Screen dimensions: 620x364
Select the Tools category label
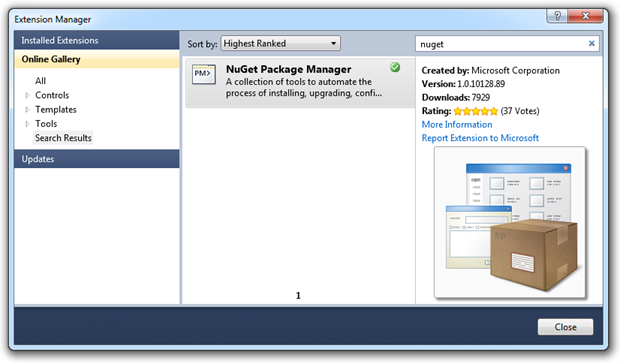(46, 124)
